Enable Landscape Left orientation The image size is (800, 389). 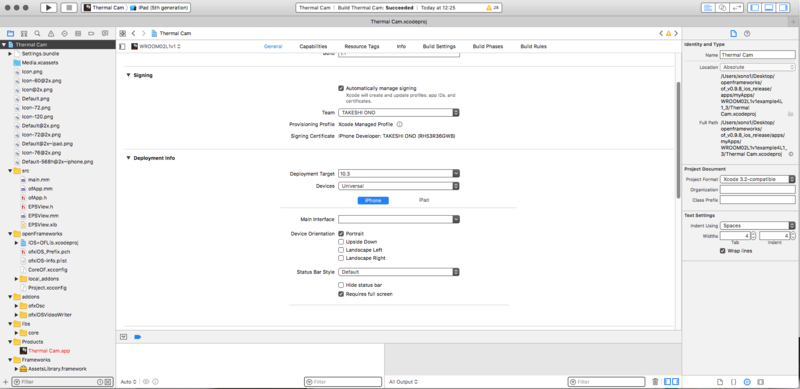pos(341,250)
